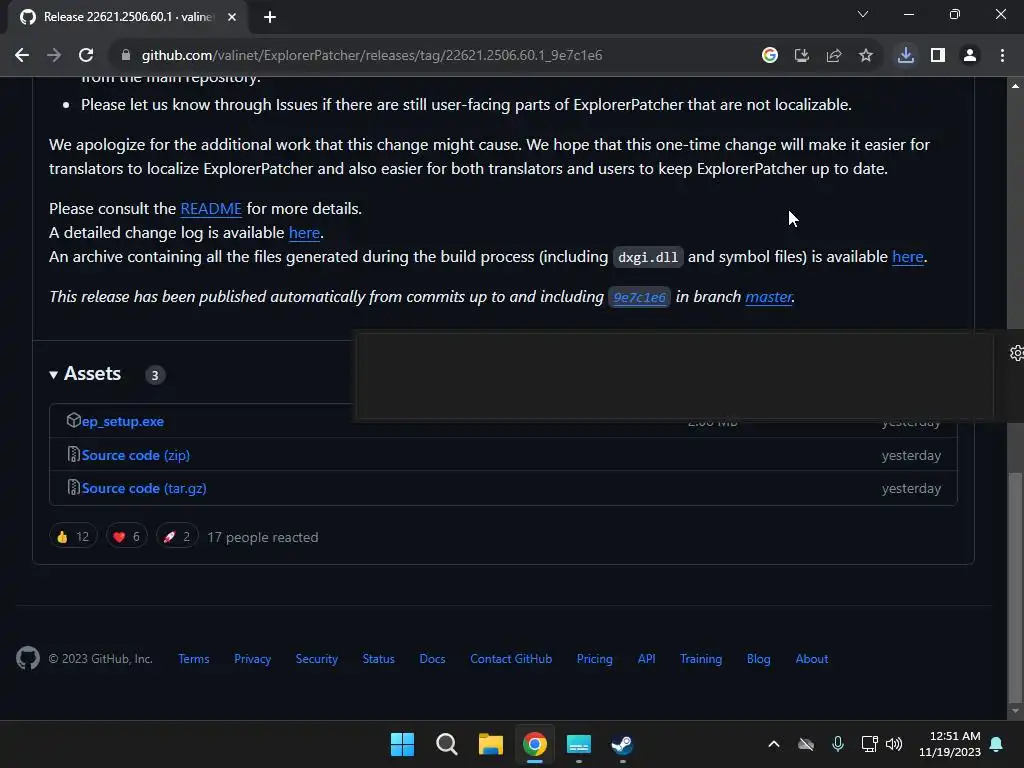Screen dimensions: 1024x768
Task: Share this page via toolbar icon
Action: pos(834,56)
